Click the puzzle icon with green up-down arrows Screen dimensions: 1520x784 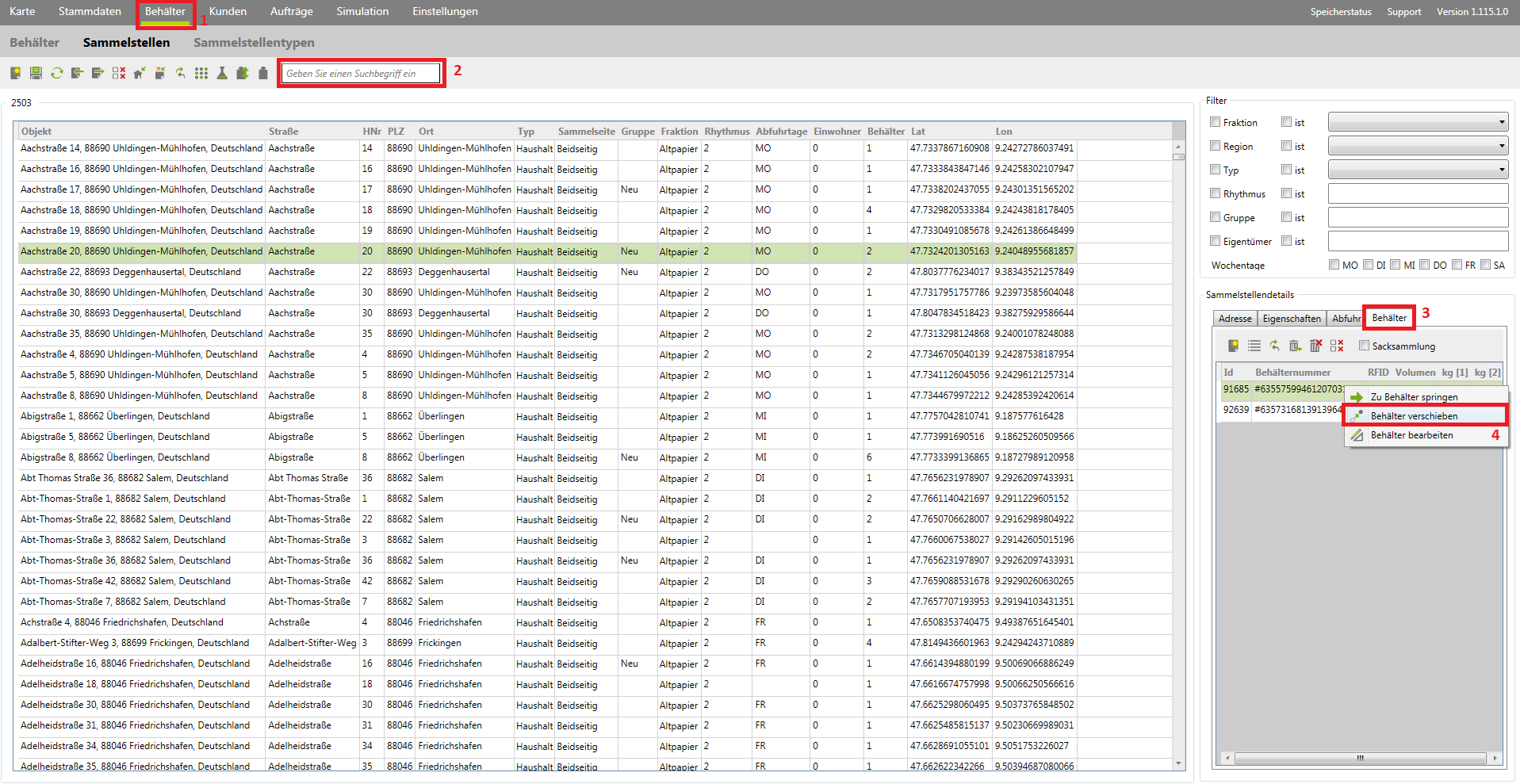point(243,73)
